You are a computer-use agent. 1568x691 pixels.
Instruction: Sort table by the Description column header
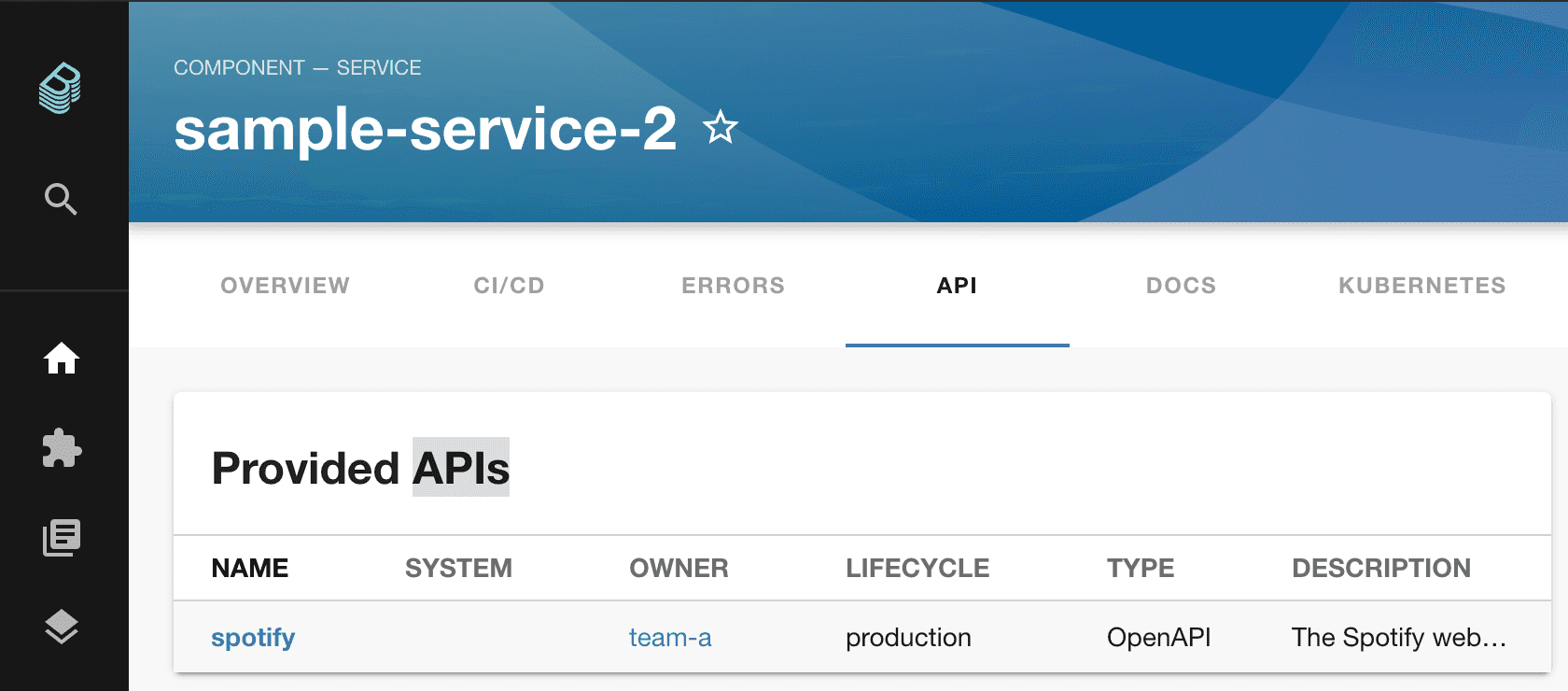pyautogui.click(x=1381, y=568)
